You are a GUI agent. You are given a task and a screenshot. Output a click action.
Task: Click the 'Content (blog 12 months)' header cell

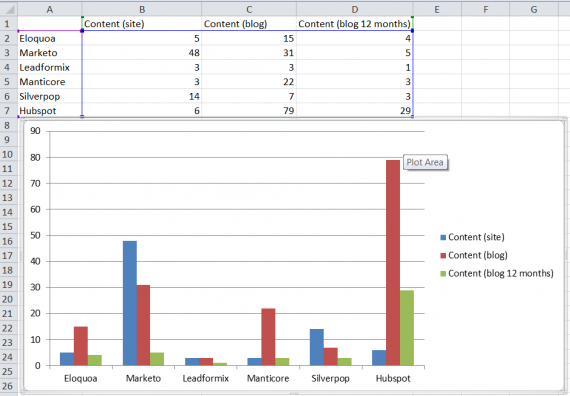coord(354,24)
